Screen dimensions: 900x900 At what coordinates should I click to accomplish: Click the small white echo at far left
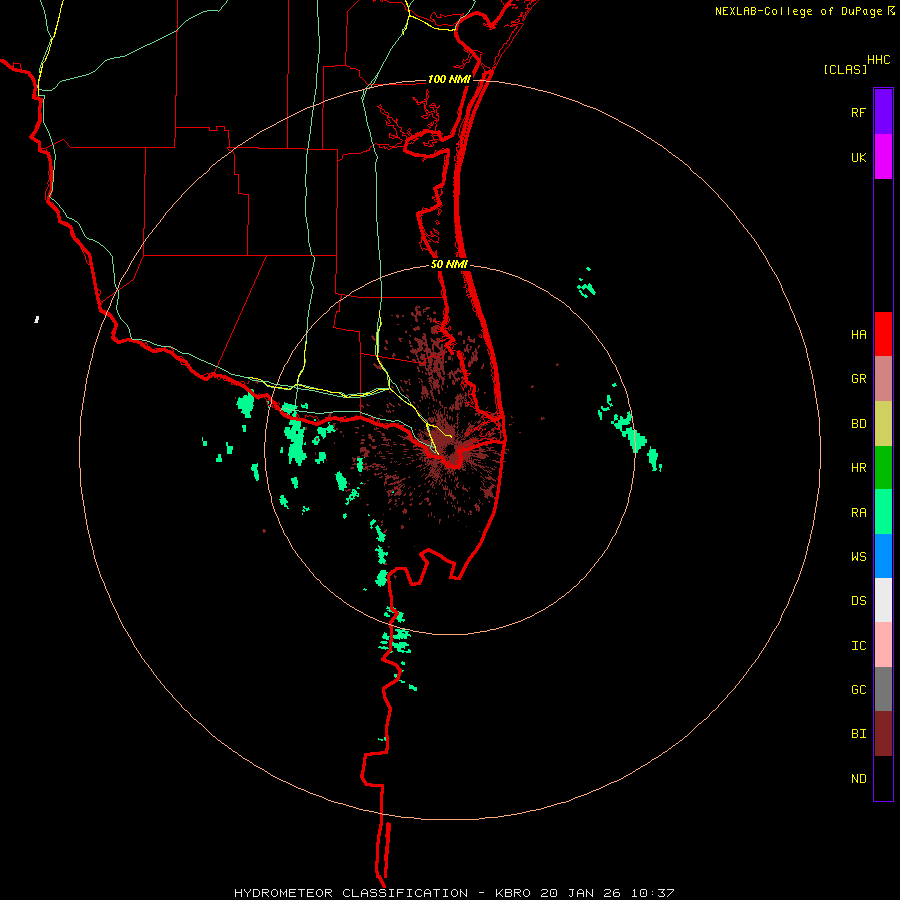click(37, 319)
